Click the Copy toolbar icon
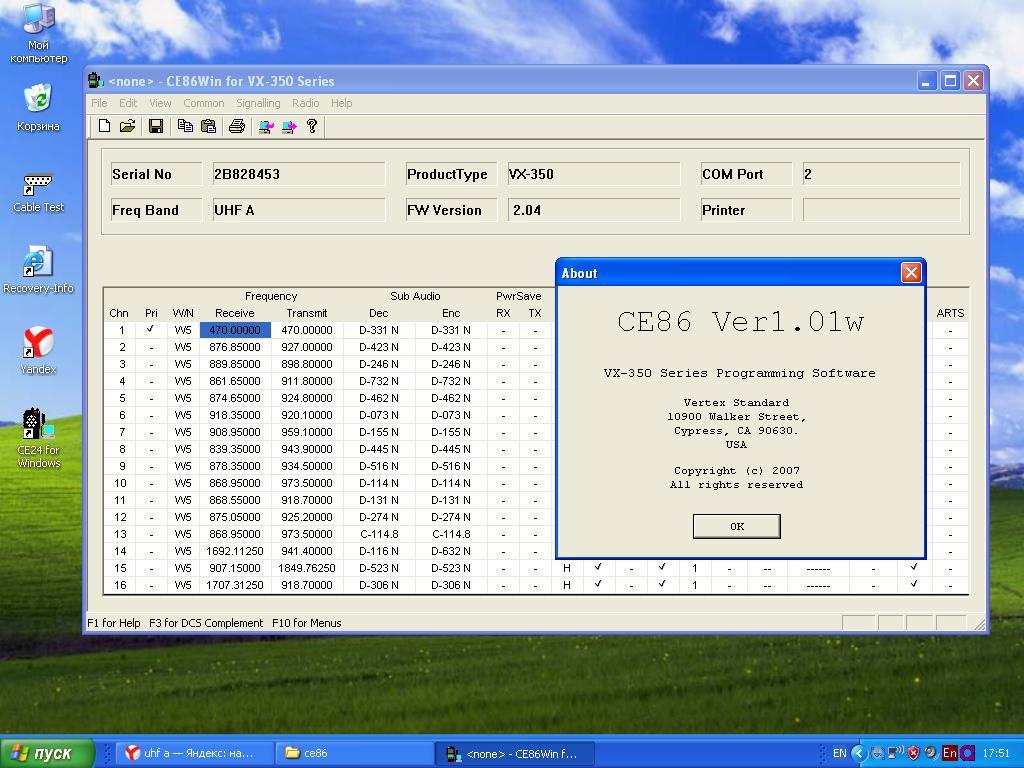This screenshot has width=1024, height=768. 185,126
